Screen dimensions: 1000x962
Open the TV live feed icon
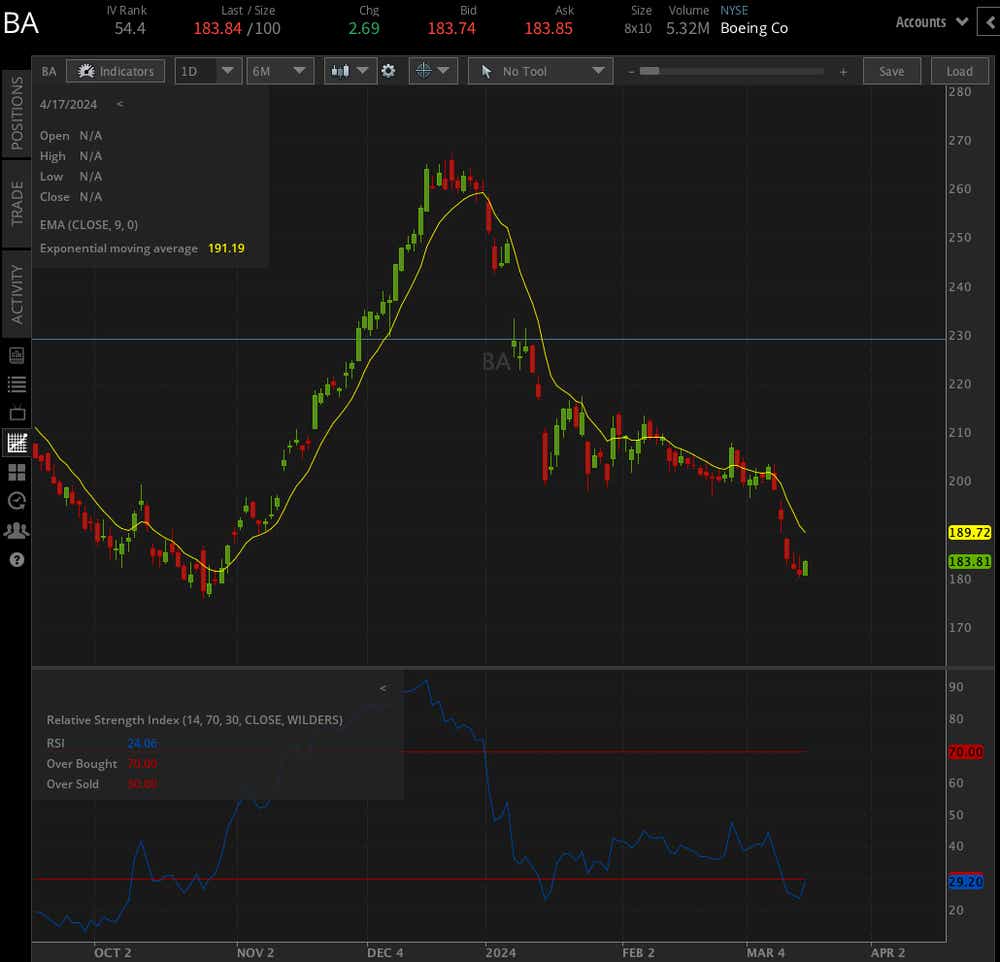(x=17, y=413)
